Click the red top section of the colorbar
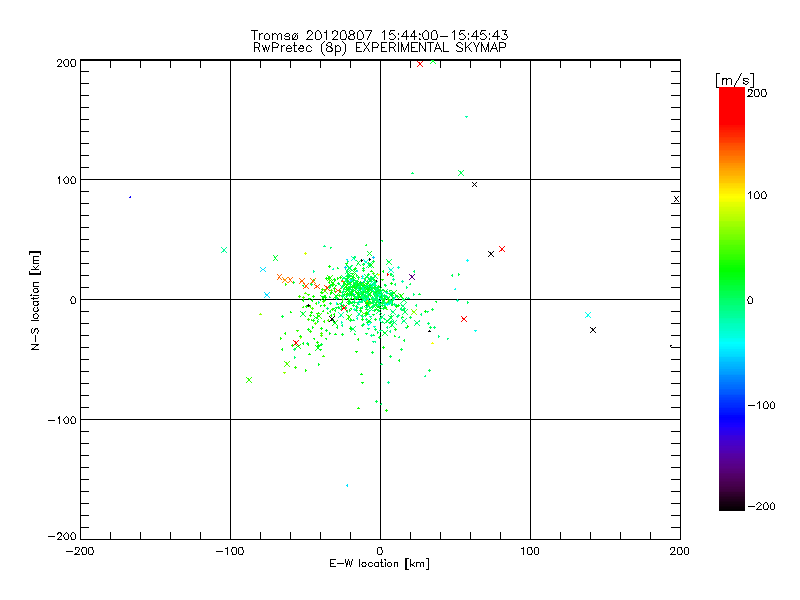The width and height of the screenshot is (800, 600). coord(732,105)
